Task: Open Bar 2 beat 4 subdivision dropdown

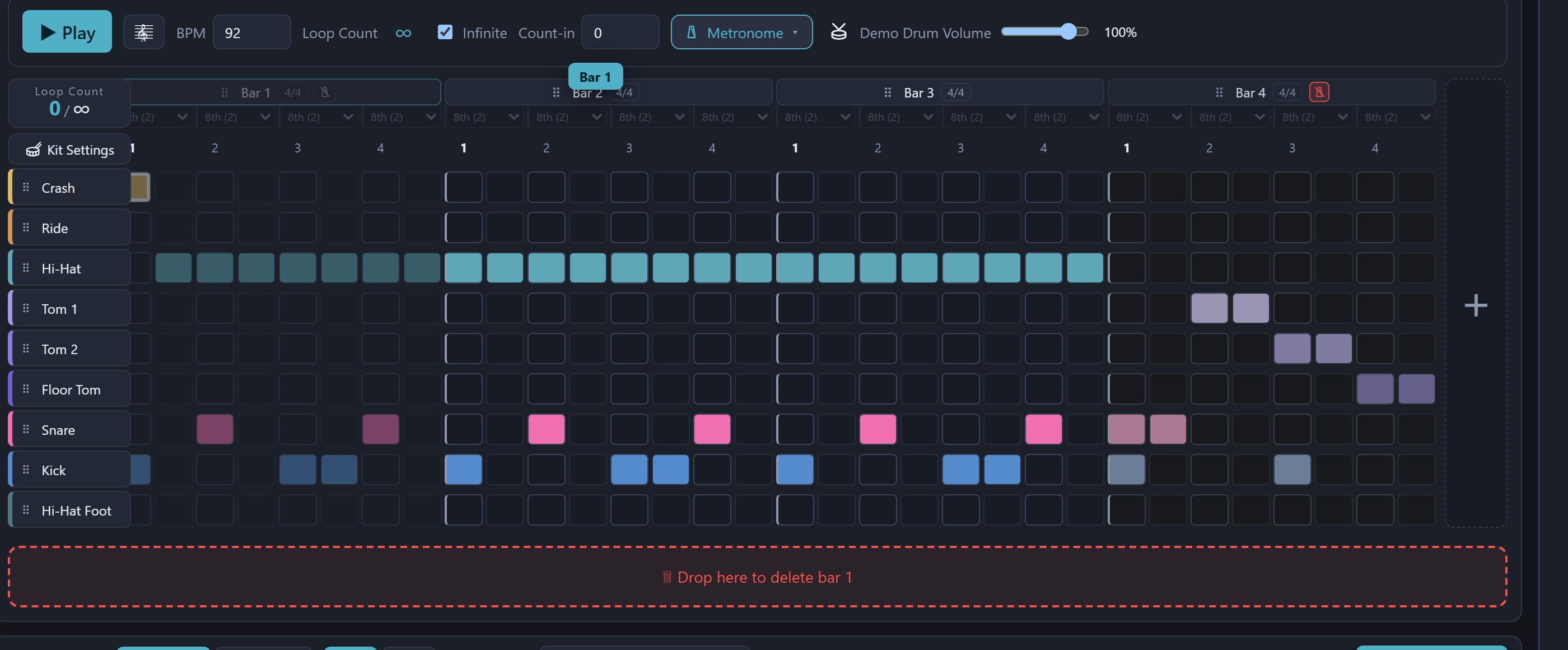Action: (x=734, y=117)
